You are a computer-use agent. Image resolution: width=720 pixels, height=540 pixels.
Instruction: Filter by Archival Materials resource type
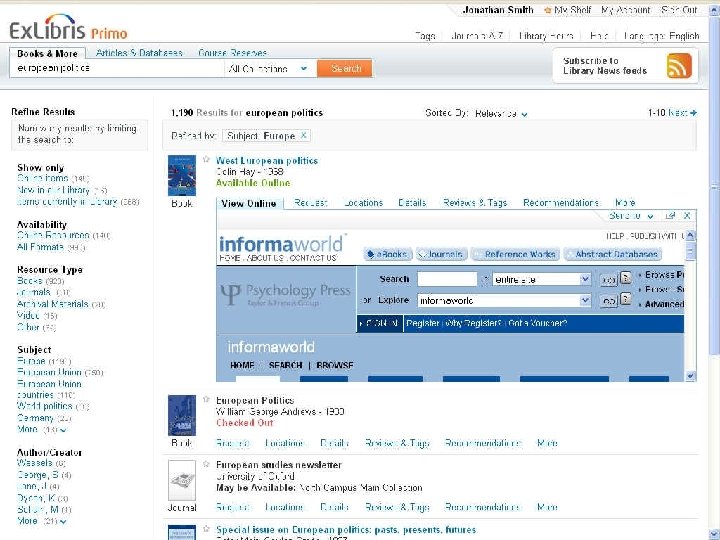tap(52, 304)
